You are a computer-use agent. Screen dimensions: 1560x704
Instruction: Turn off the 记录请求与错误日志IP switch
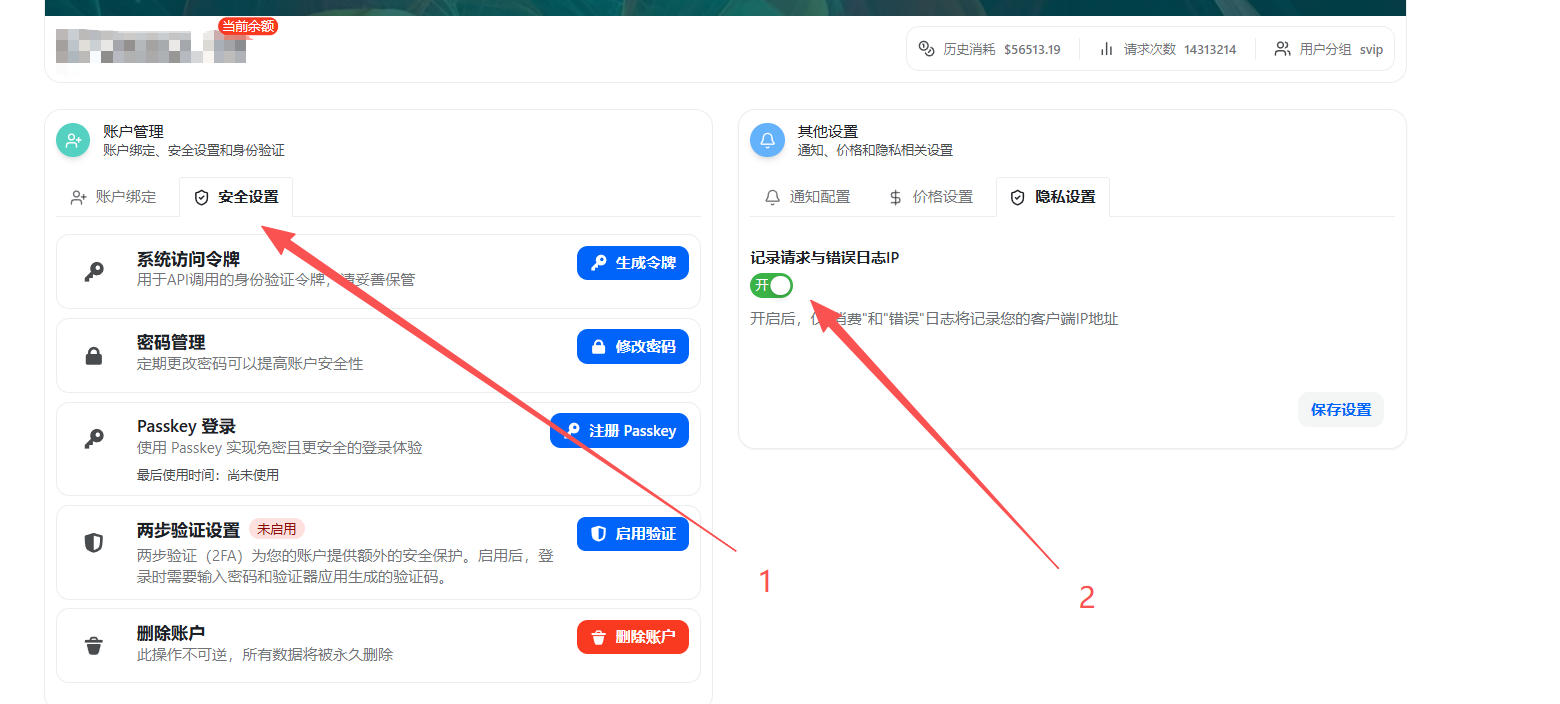(771, 285)
